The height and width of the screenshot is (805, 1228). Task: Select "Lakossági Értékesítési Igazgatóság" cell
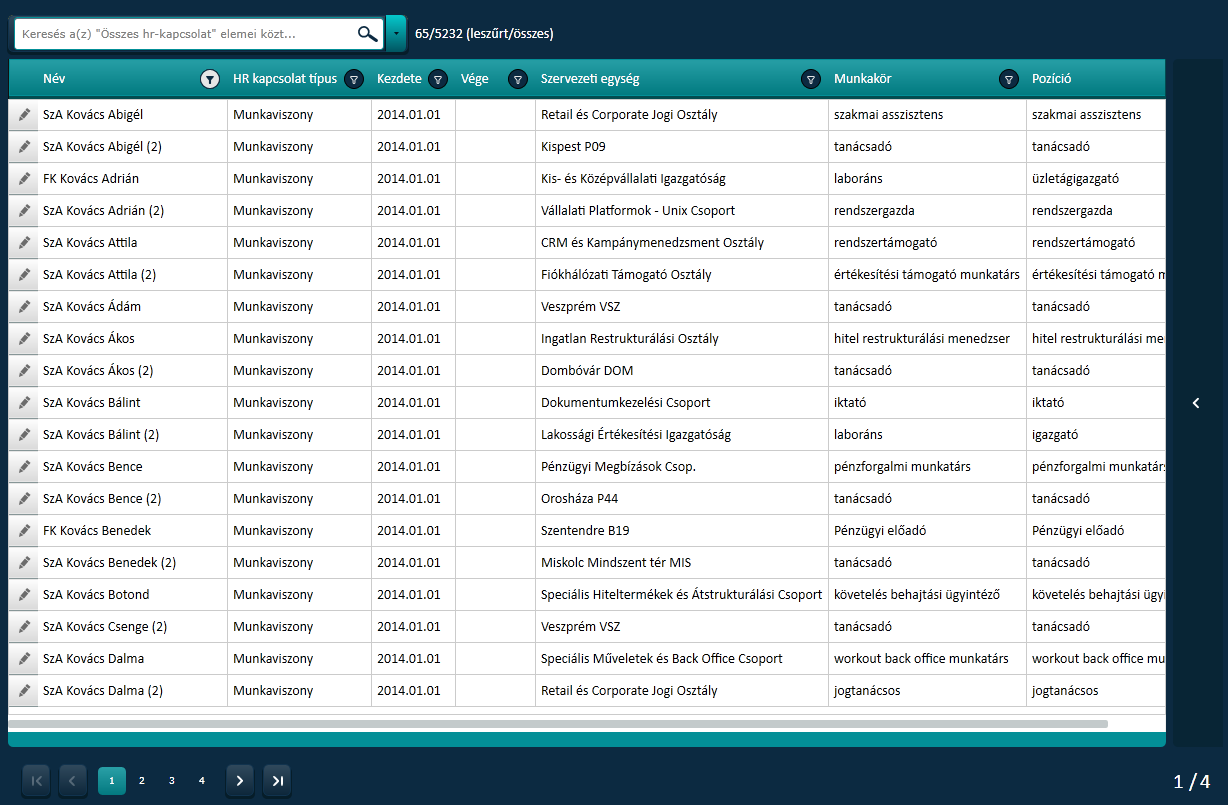tap(682, 435)
